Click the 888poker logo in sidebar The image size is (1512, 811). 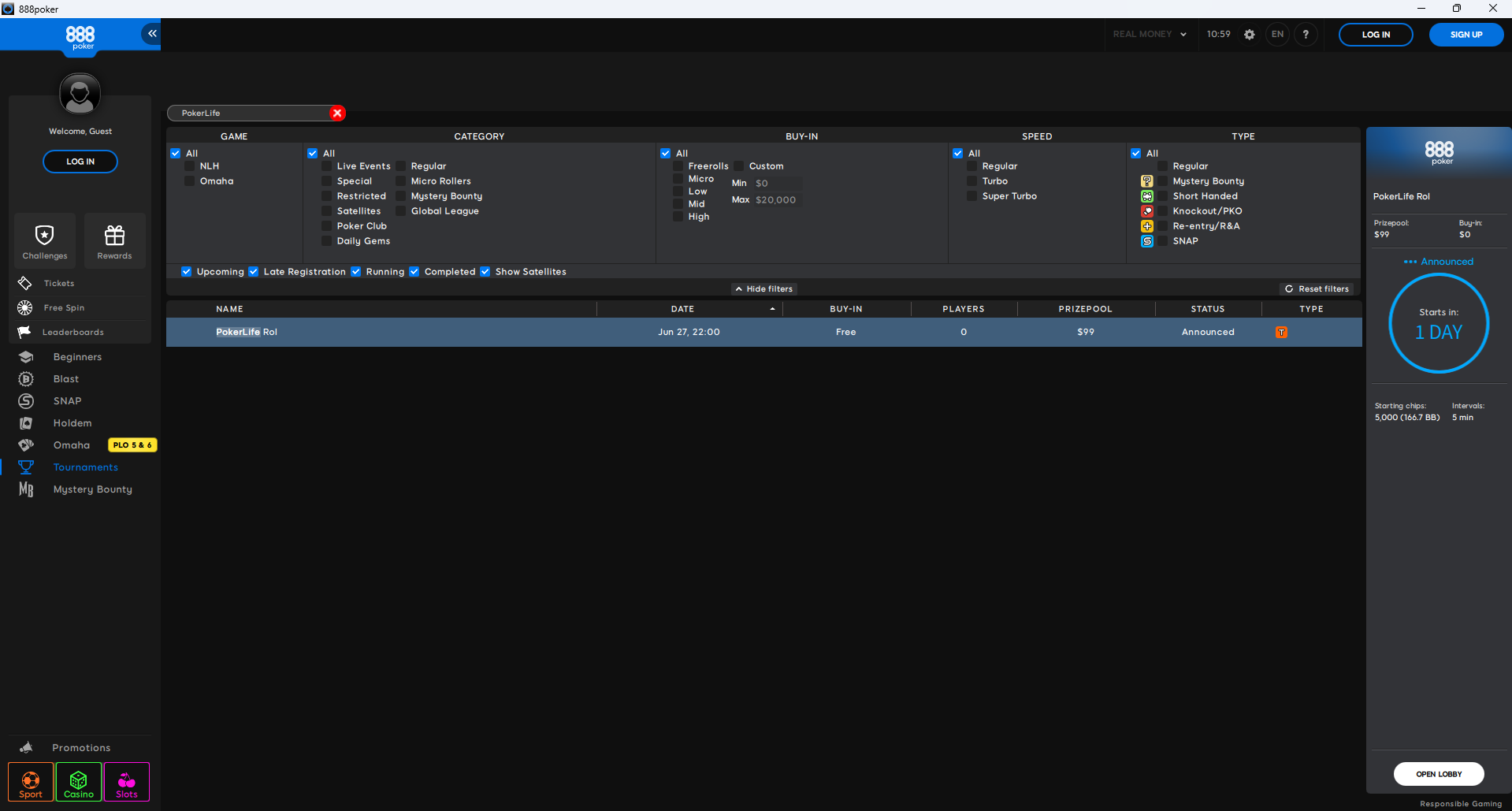pyautogui.click(x=80, y=37)
